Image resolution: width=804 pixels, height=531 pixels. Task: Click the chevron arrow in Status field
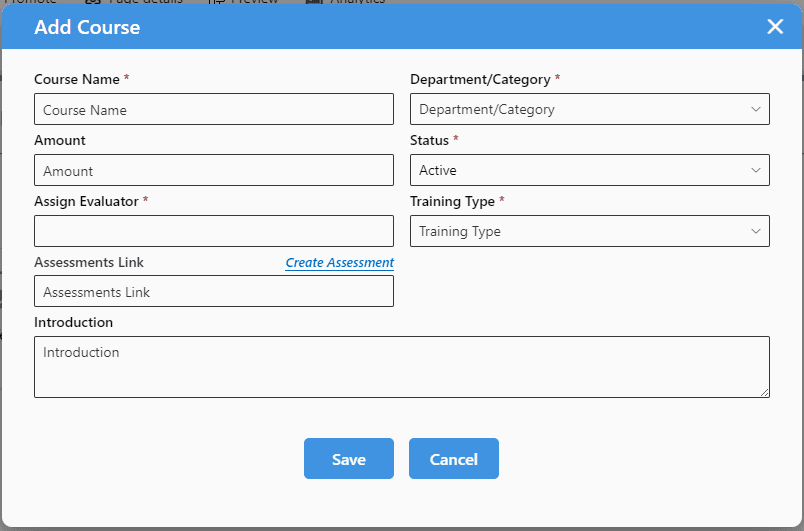tap(755, 171)
